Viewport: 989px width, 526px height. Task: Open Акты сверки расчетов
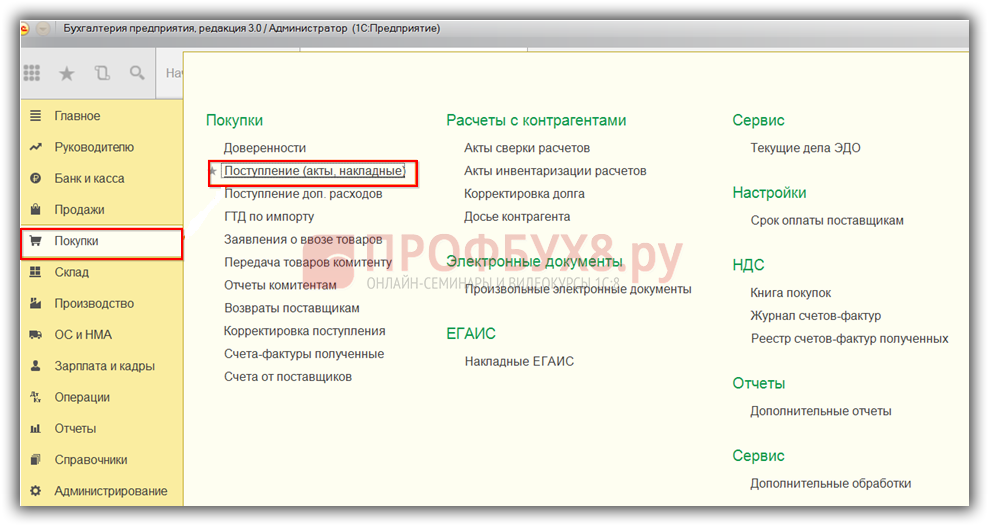click(527, 148)
